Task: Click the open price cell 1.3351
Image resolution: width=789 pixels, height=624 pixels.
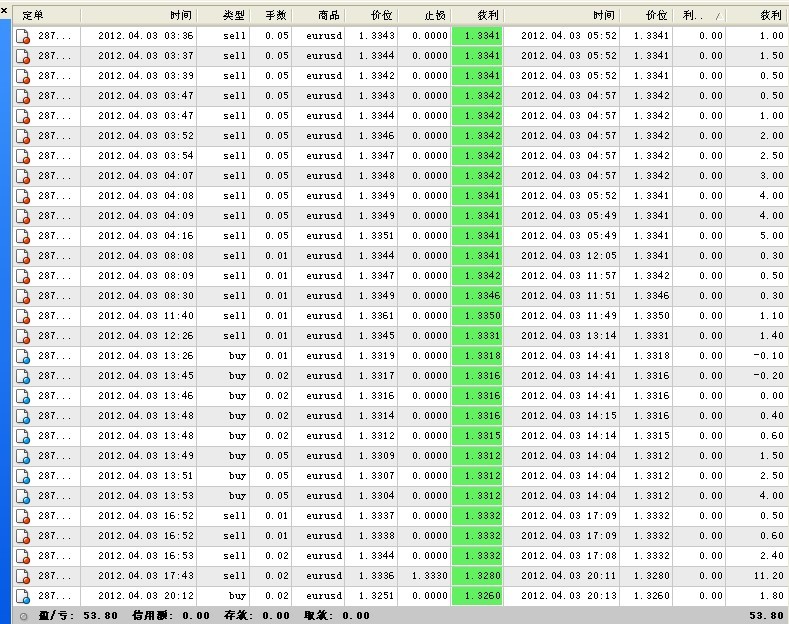Action: pyautogui.click(x=376, y=236)
